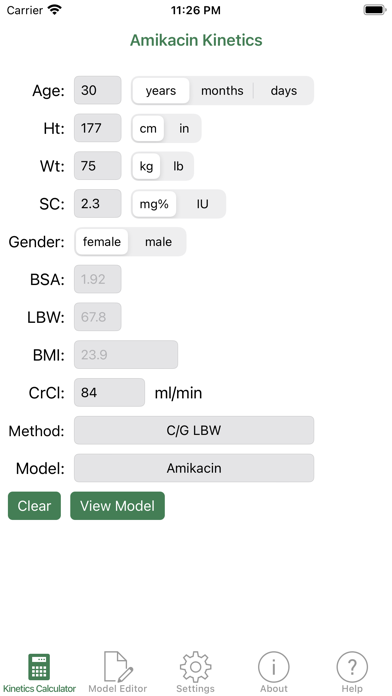The height and width of the screenshot is (696, 392).
Task: Open the Model Amikacin selector
Action: [x=194, y=468]
